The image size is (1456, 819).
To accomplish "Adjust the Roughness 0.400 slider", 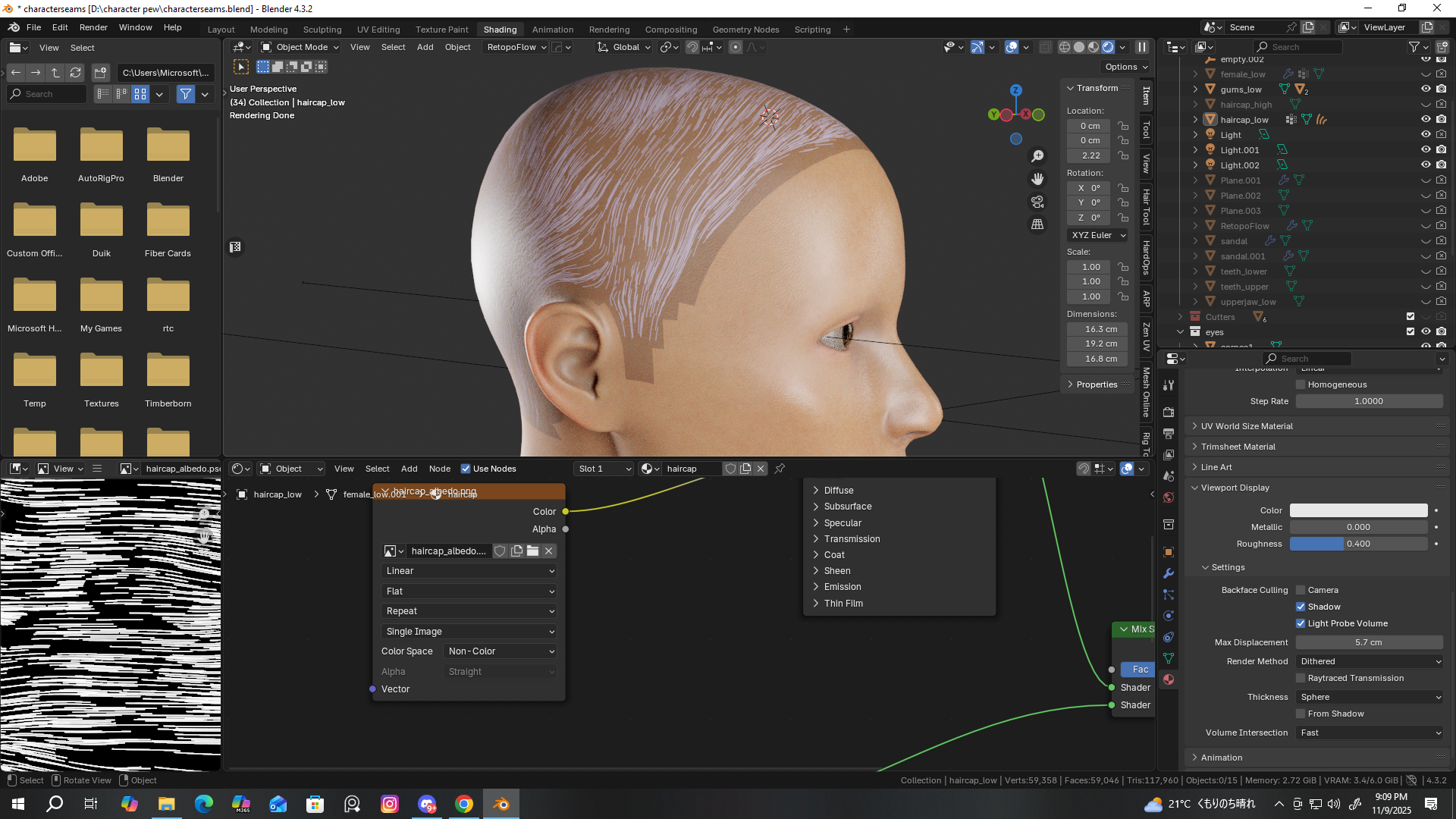I will pos(1358,544).
